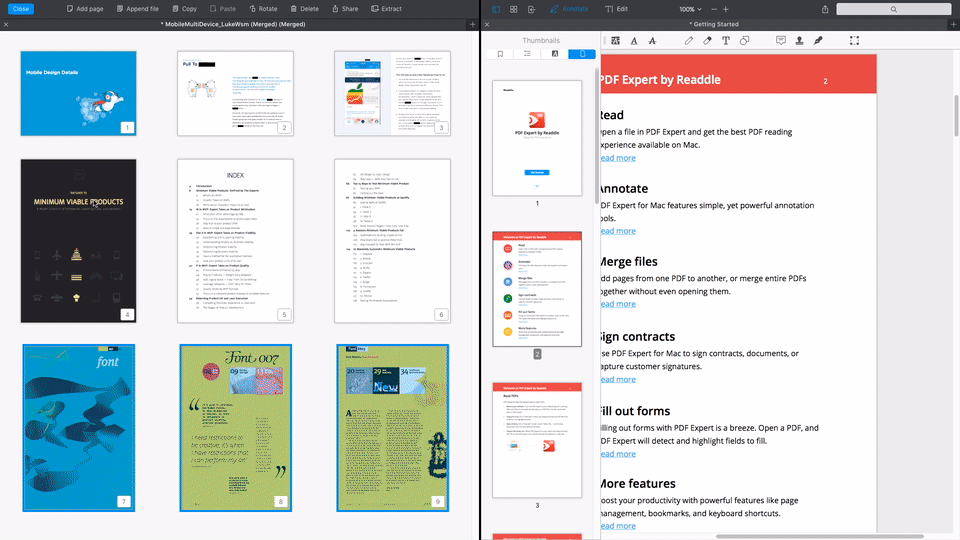This screenshot has height=540, width=960.
Task: Rotate the selected pages
Action: point(263,9)
